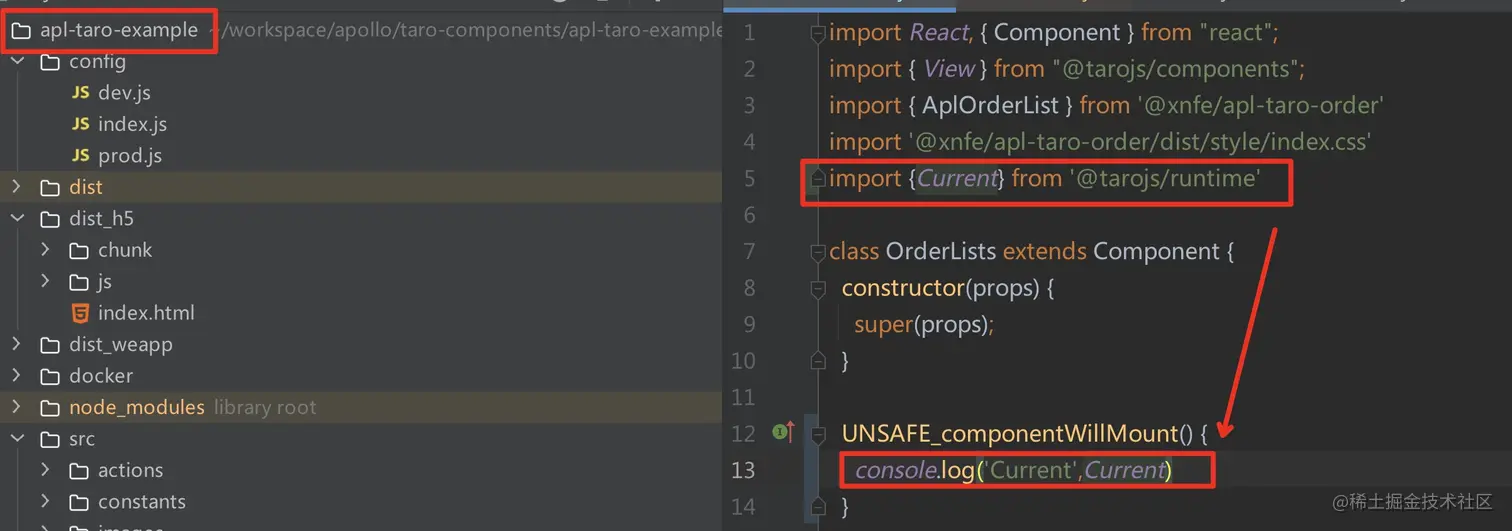Toggle fold marker at constructor line 8
This screenshot has width=1512, height=531.
[818, 288]
